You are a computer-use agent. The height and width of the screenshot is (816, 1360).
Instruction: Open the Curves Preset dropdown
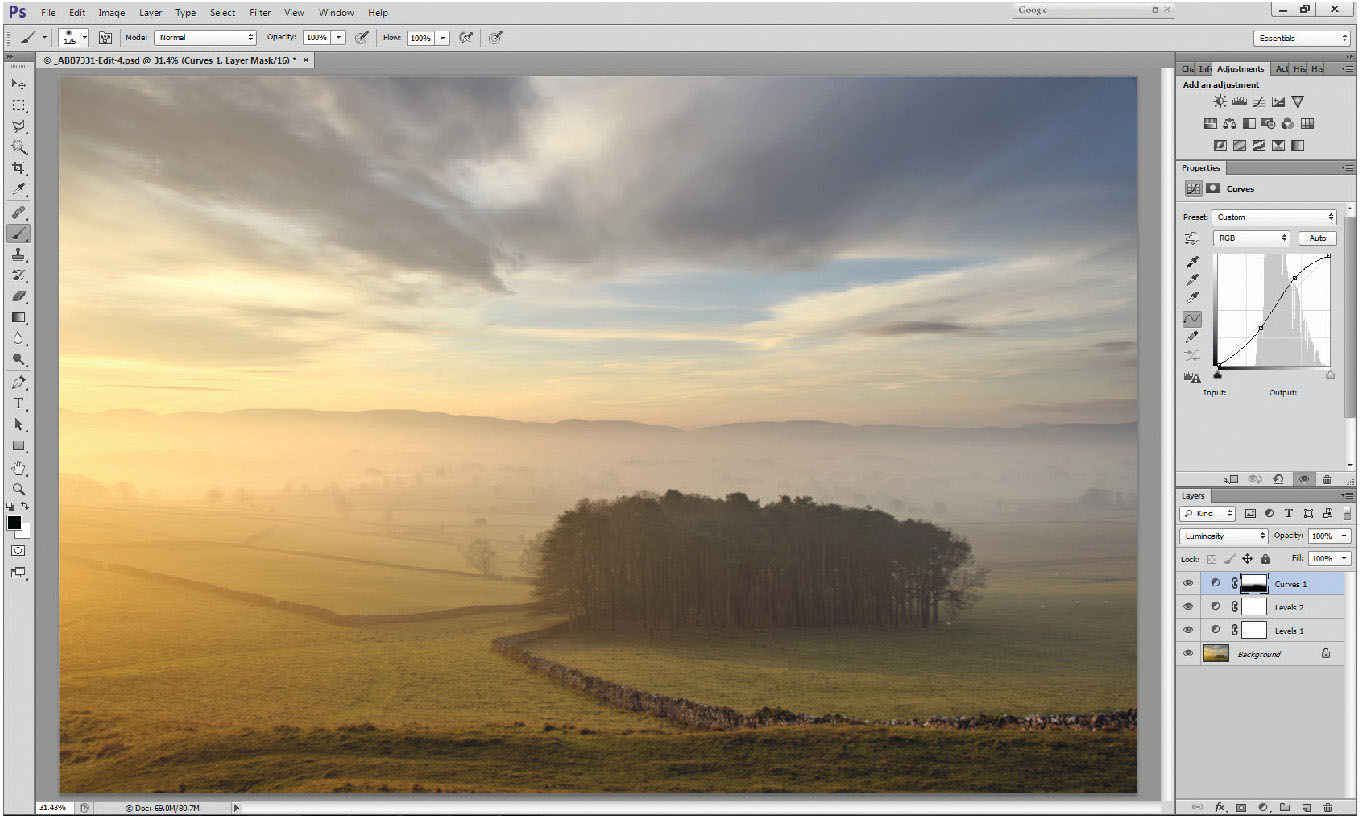1275,217
